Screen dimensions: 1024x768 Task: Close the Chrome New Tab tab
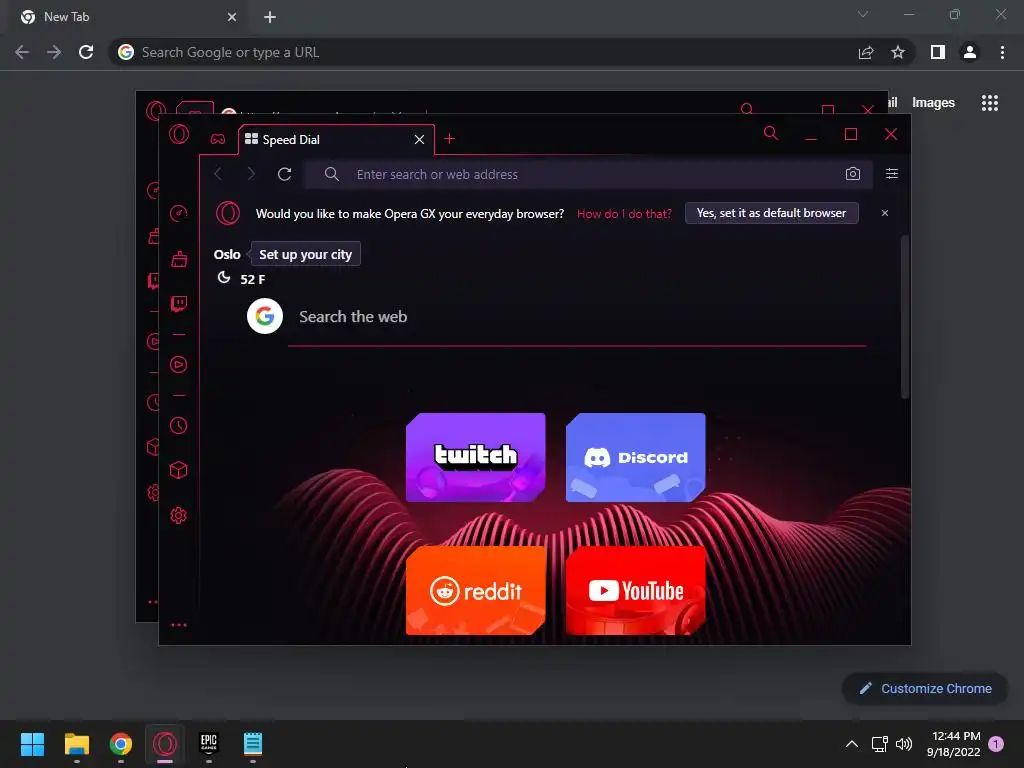[x=232, y=17]
